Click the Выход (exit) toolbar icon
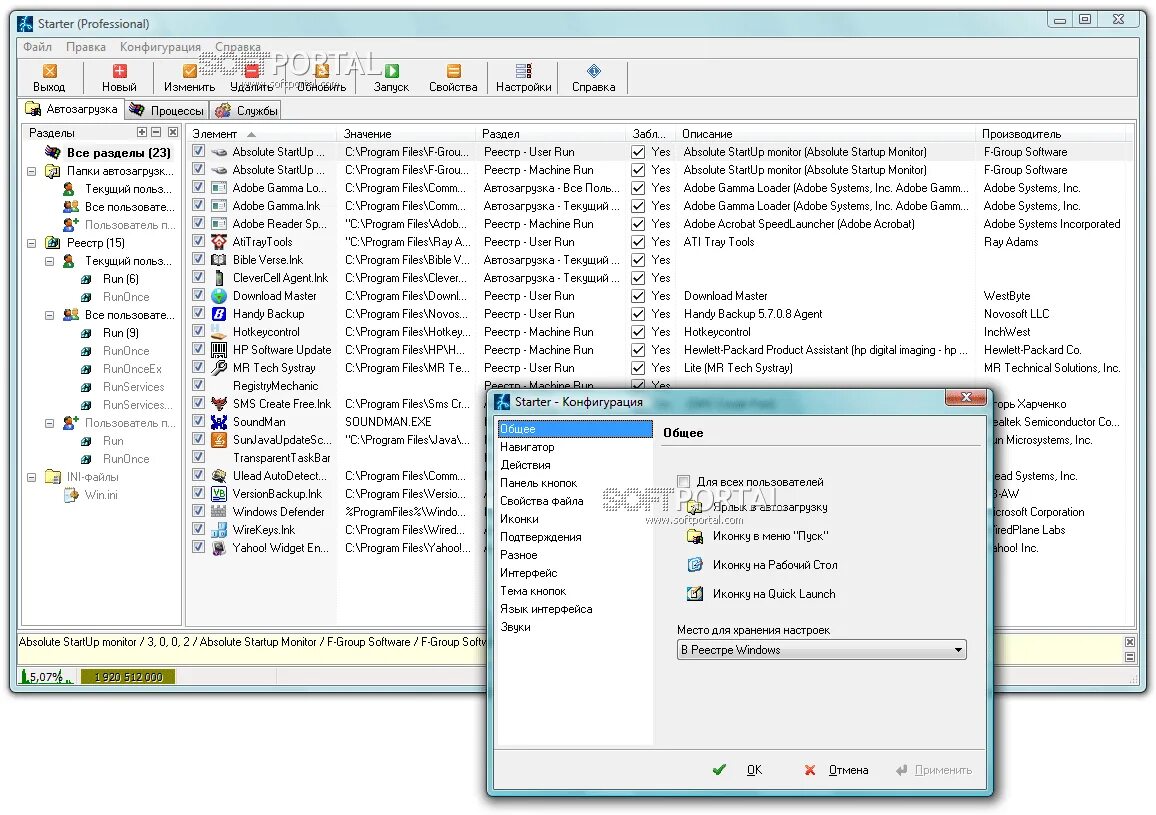 [x=49, y=71]
